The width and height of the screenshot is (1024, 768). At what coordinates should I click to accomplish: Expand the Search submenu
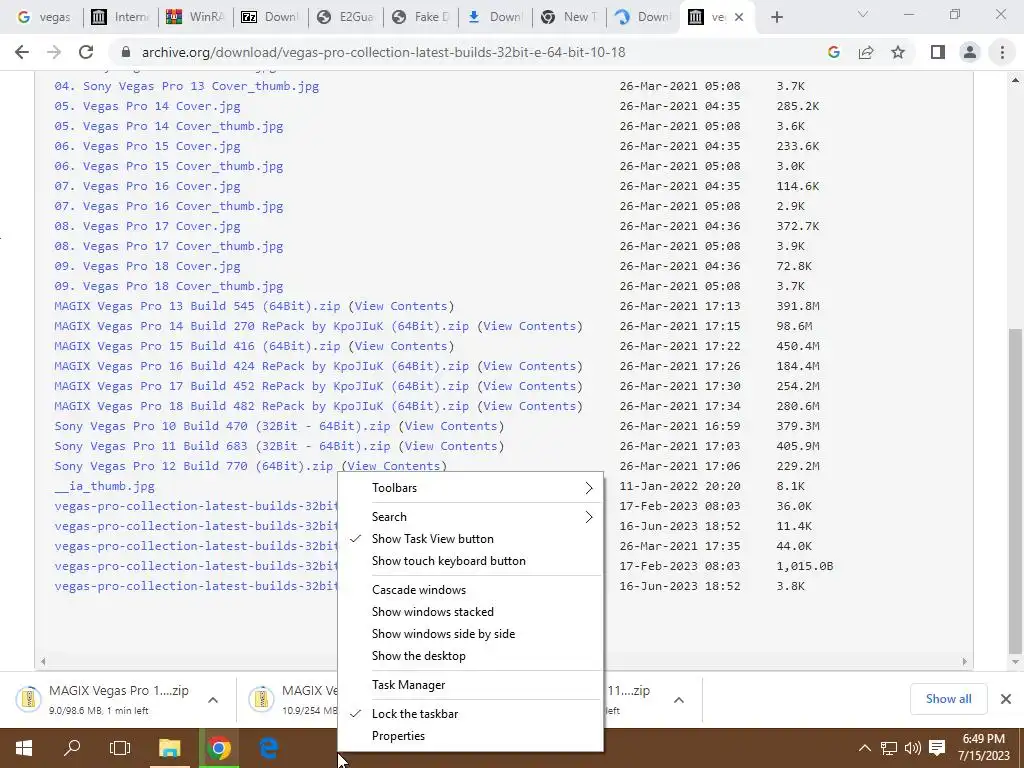click(470, 517)
